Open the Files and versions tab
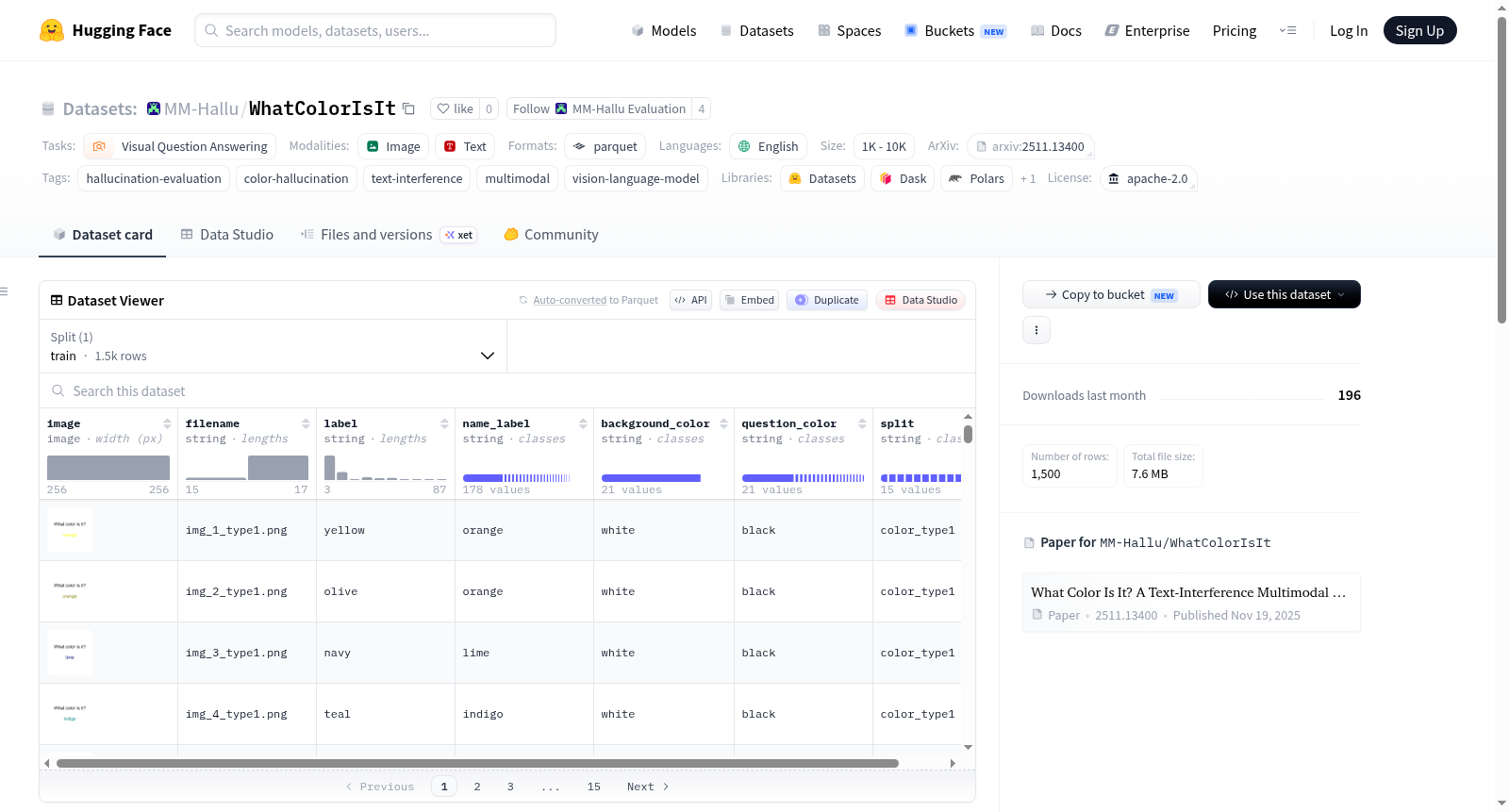This screenshot has height=812, width=1509. pyautogui.click(x=389, y=234)
